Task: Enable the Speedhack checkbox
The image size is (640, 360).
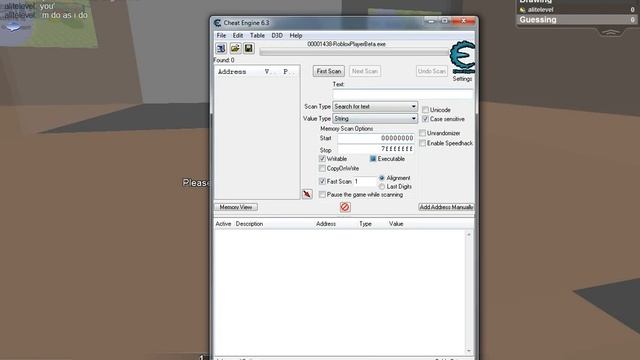Action: pyautogui.click(x=423, y=143)
